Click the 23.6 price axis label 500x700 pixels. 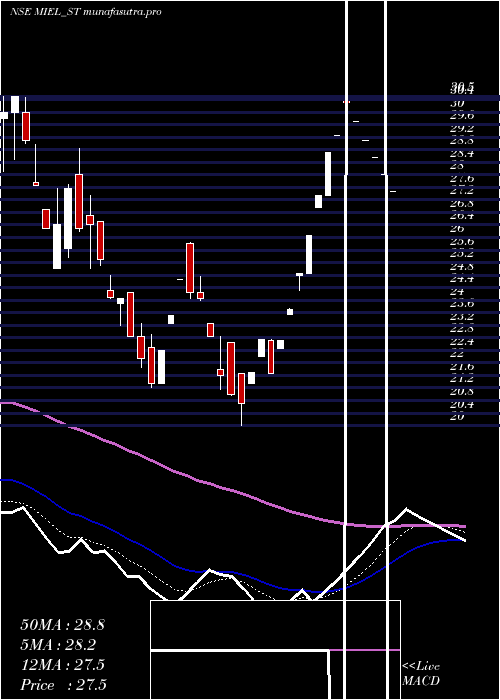[x=462, y=304]
